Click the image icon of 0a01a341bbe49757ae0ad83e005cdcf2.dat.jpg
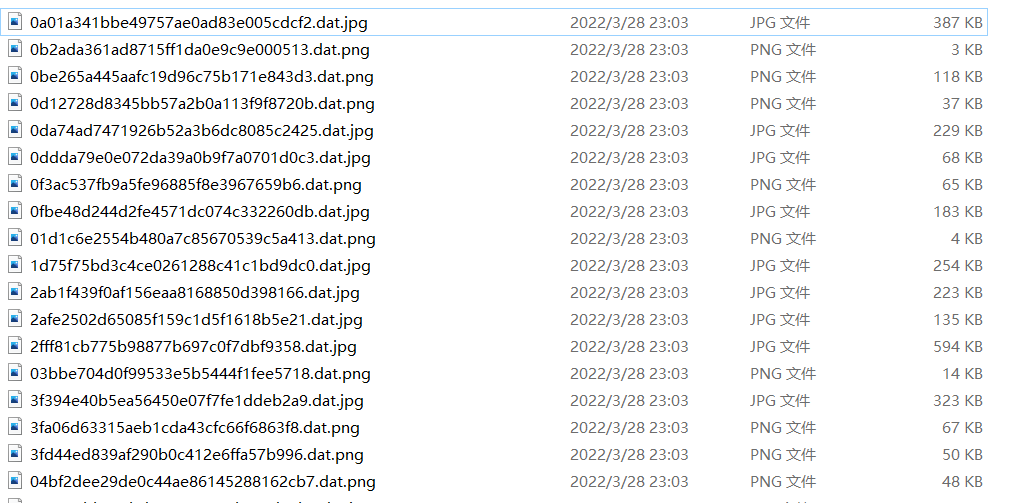 pos(15,22)
